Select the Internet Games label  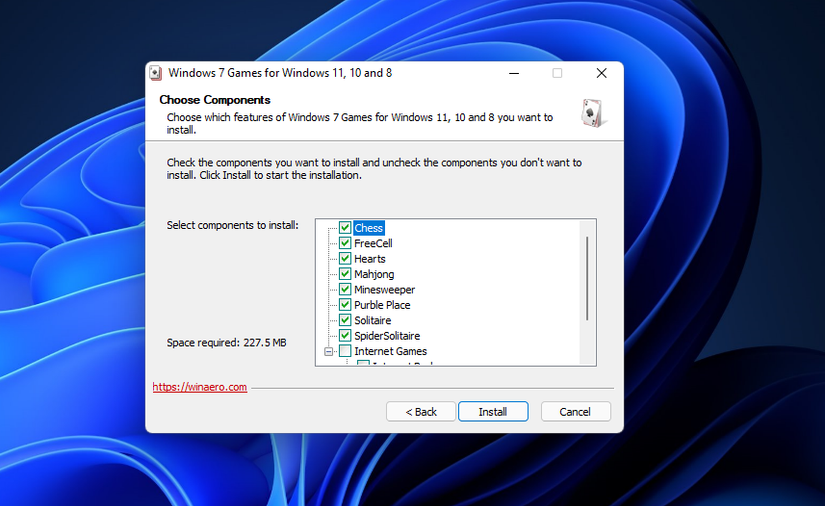click(x=390, y=351)
